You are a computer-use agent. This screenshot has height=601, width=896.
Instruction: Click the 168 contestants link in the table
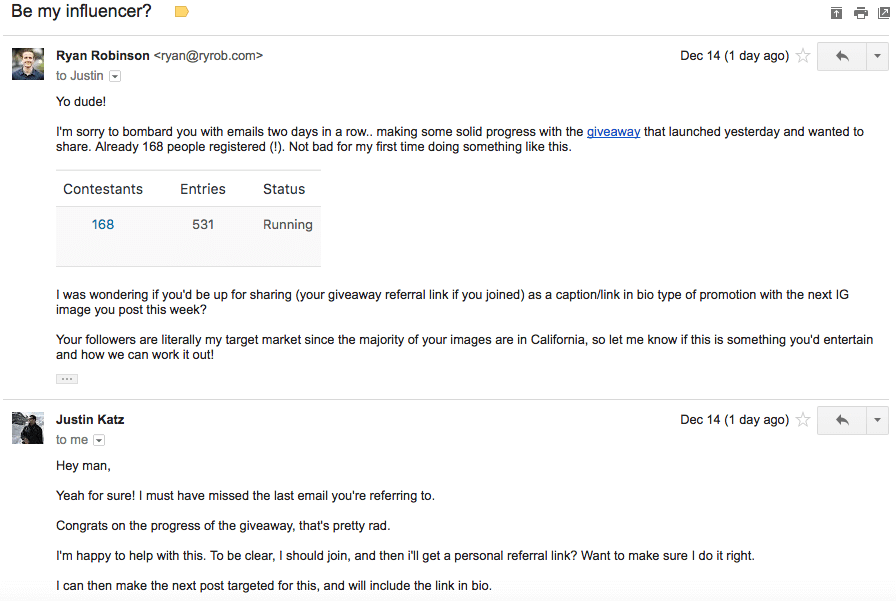coord(103,224)
